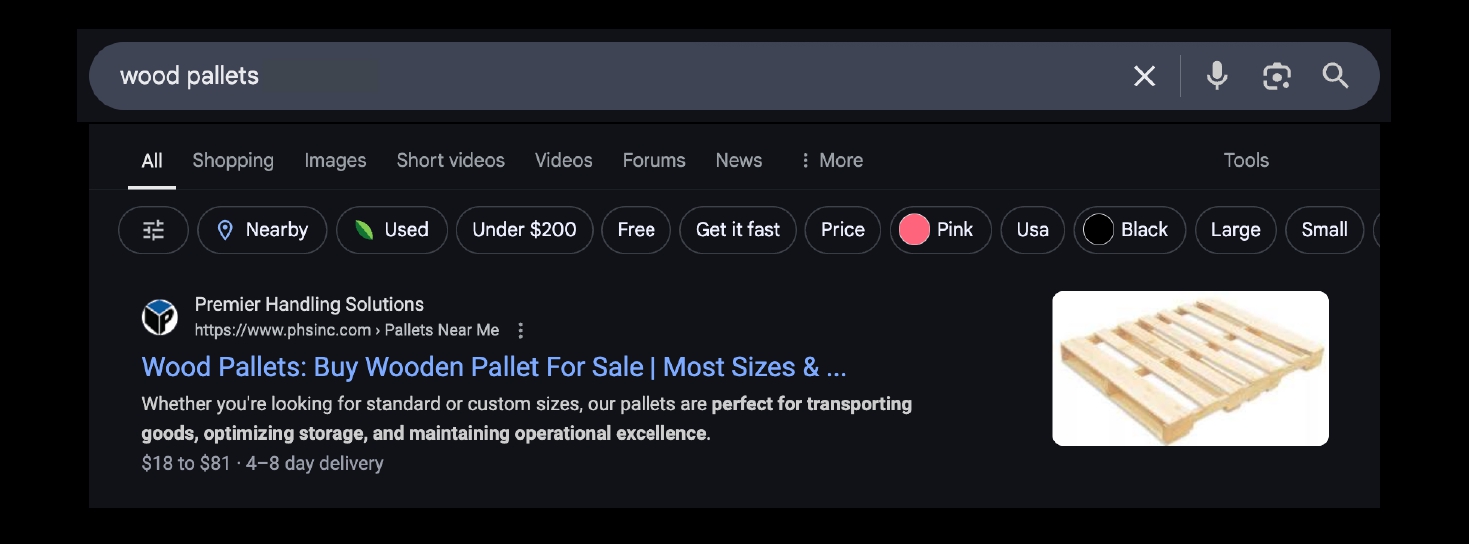Viewport: 1469px width, 544px height.
Task: Switch to the Images tab
Action: tap(335, 160)
